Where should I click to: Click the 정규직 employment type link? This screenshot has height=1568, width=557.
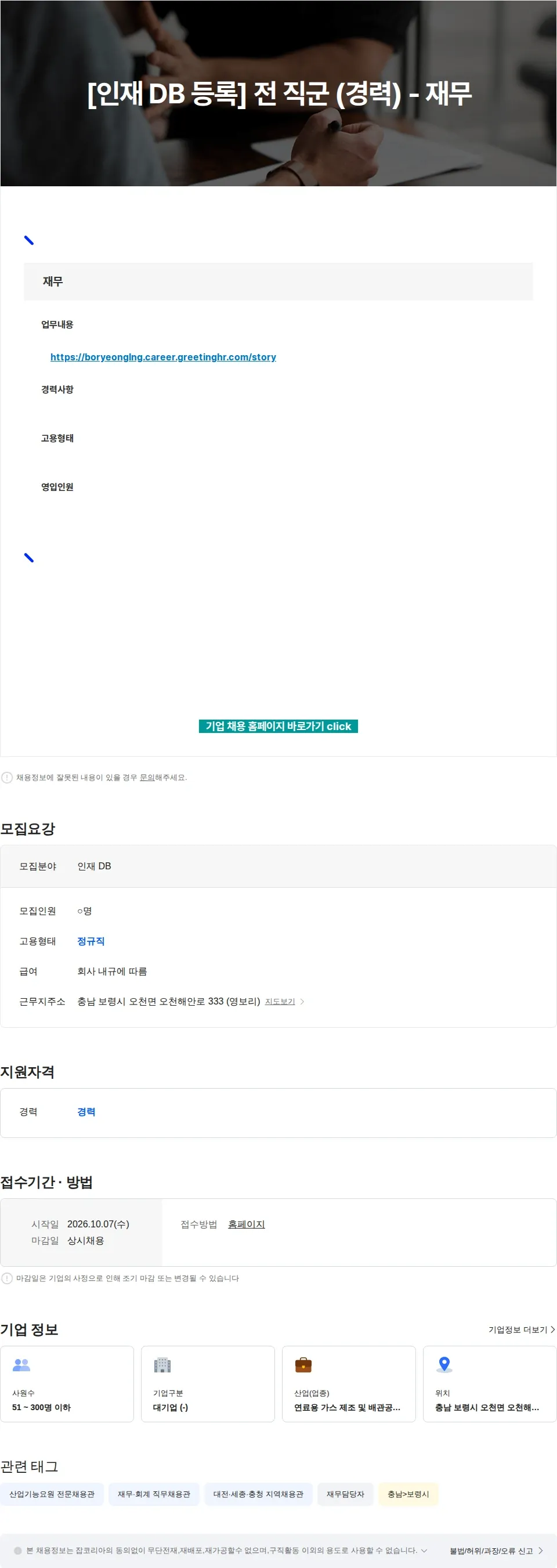[91, 941]
